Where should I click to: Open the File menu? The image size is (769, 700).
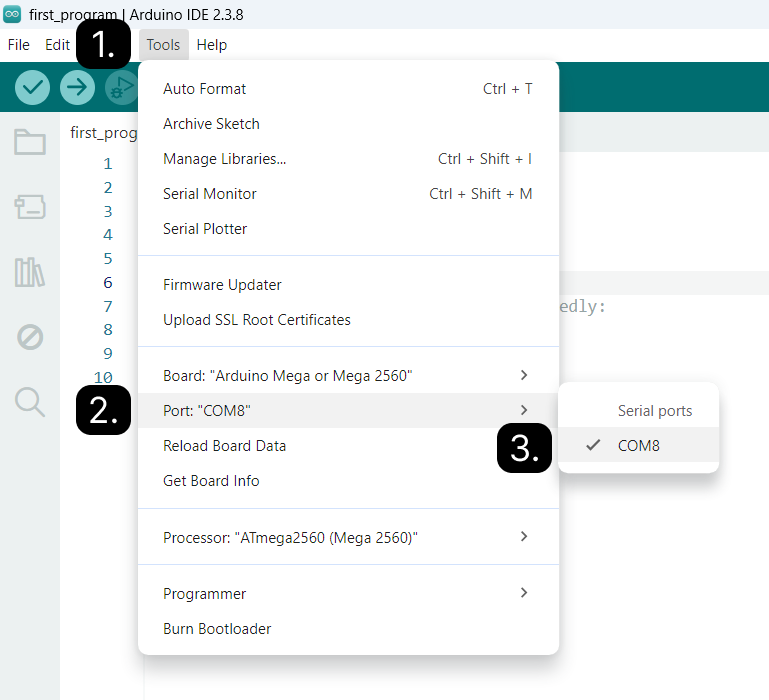19,45
